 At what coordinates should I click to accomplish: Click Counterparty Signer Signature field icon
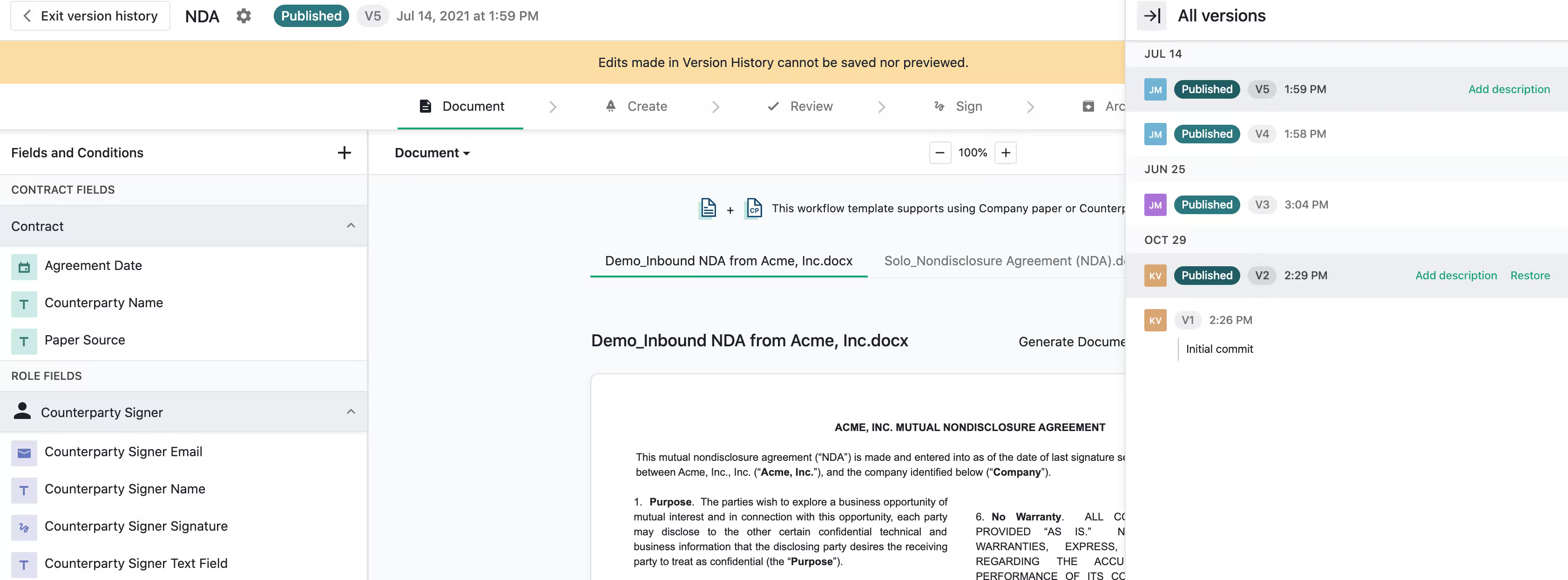[24, 527]
